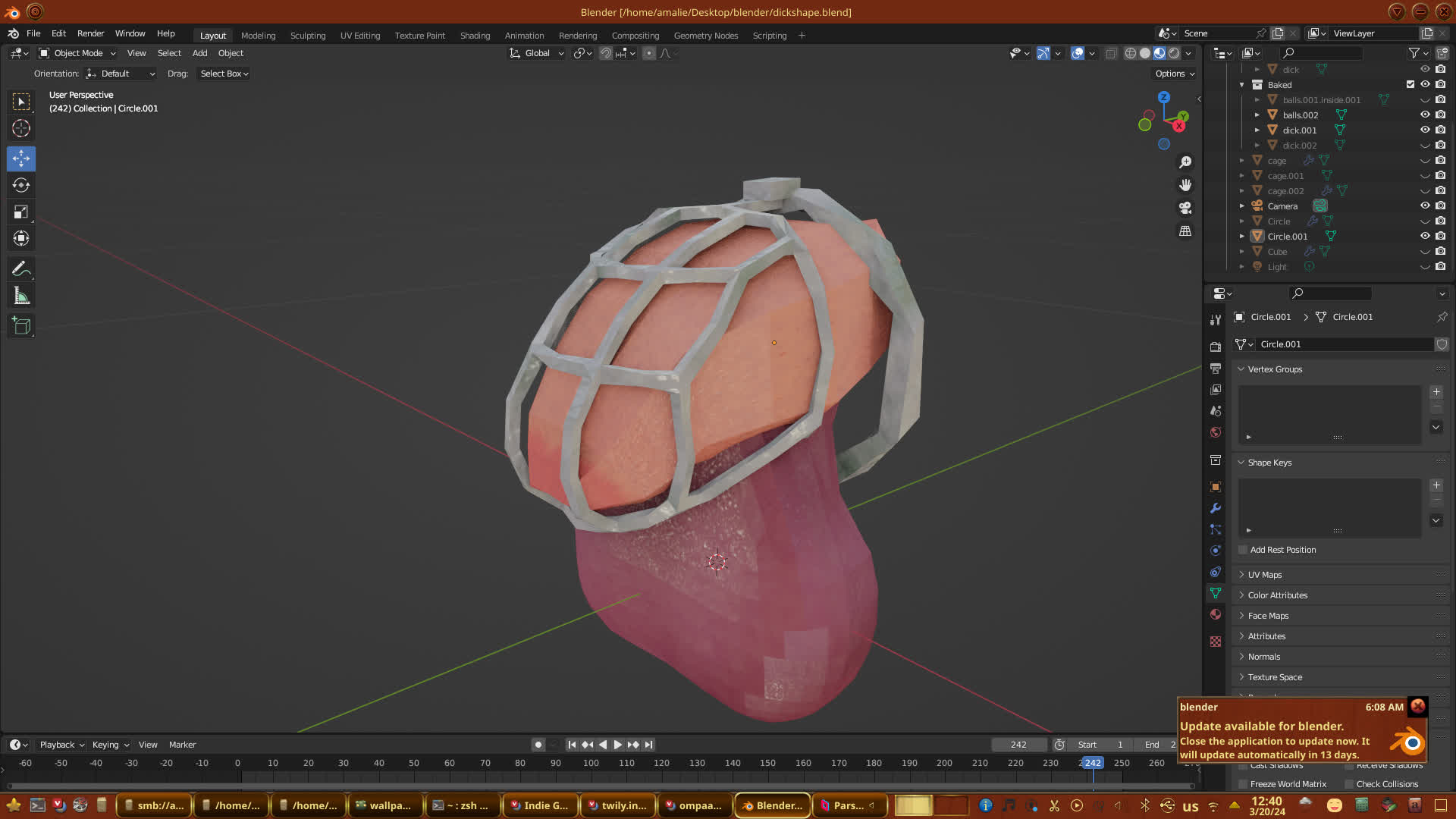Activate the Annotate tool
1456x819 pixels.
(x=21, y=269)
